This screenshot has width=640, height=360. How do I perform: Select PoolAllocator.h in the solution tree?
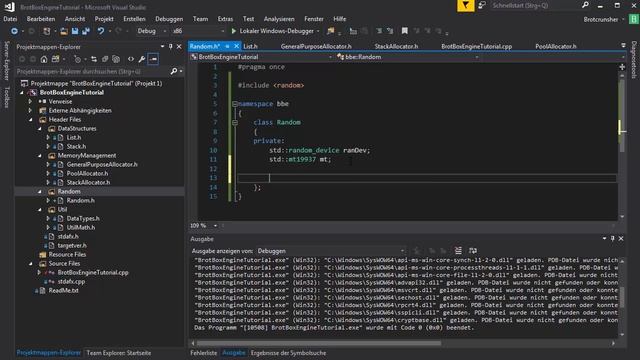[87, 173]
